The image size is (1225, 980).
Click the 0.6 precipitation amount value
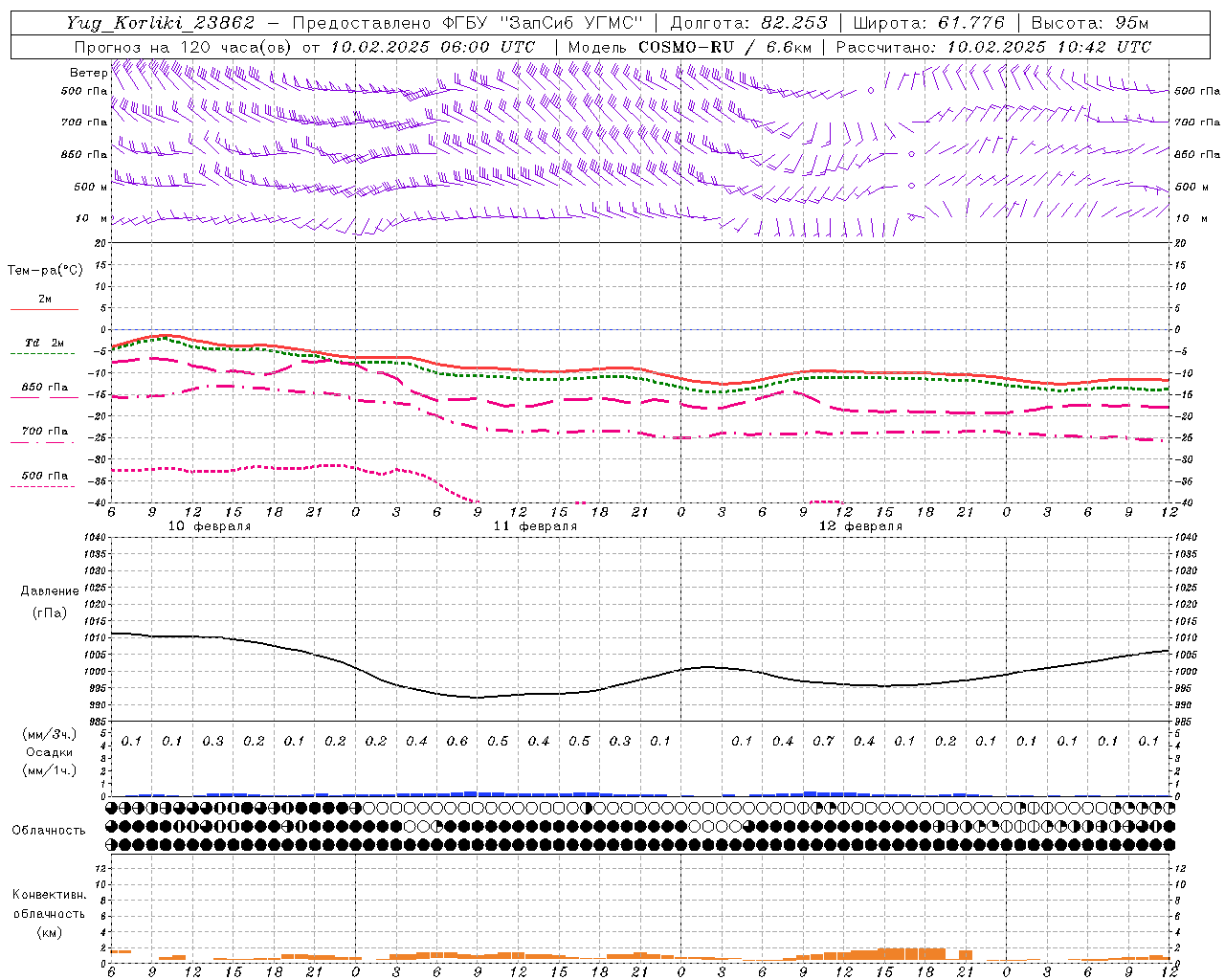click(x=457, y=741)
